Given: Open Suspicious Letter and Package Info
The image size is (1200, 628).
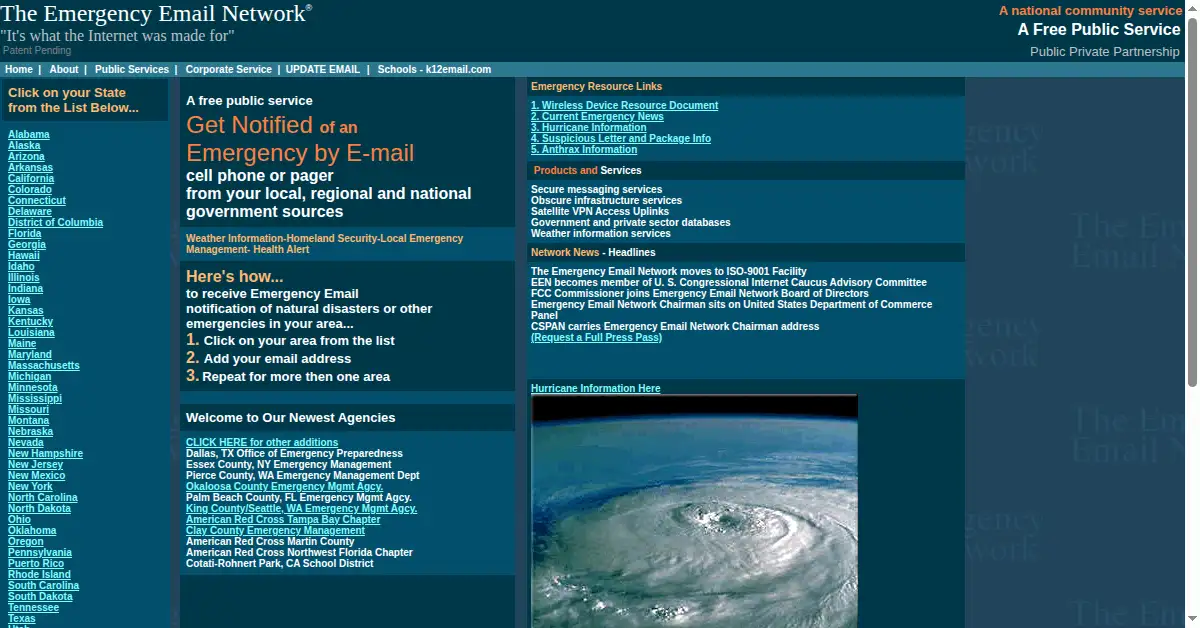Looking at the screenshot, I should 621,138.
